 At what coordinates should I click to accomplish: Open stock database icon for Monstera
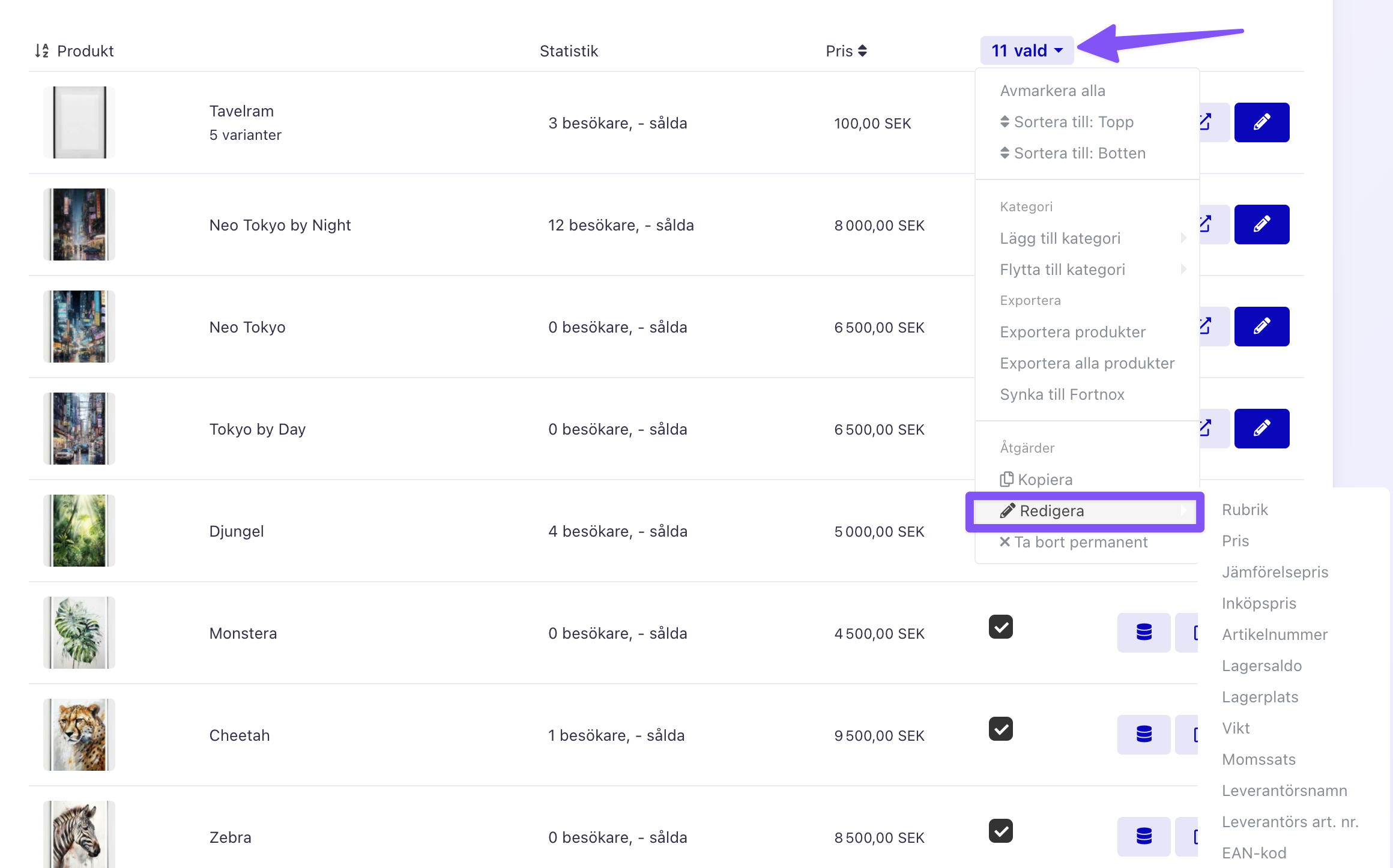click(1144, 632)
